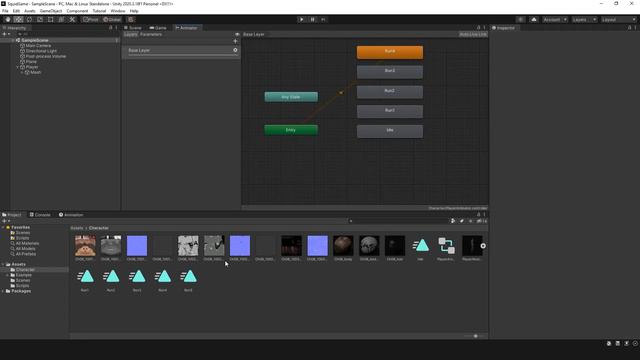Select the Rect tool in the toolbar
The width and height of the screenshot is (640, 360).
[51, 20]
